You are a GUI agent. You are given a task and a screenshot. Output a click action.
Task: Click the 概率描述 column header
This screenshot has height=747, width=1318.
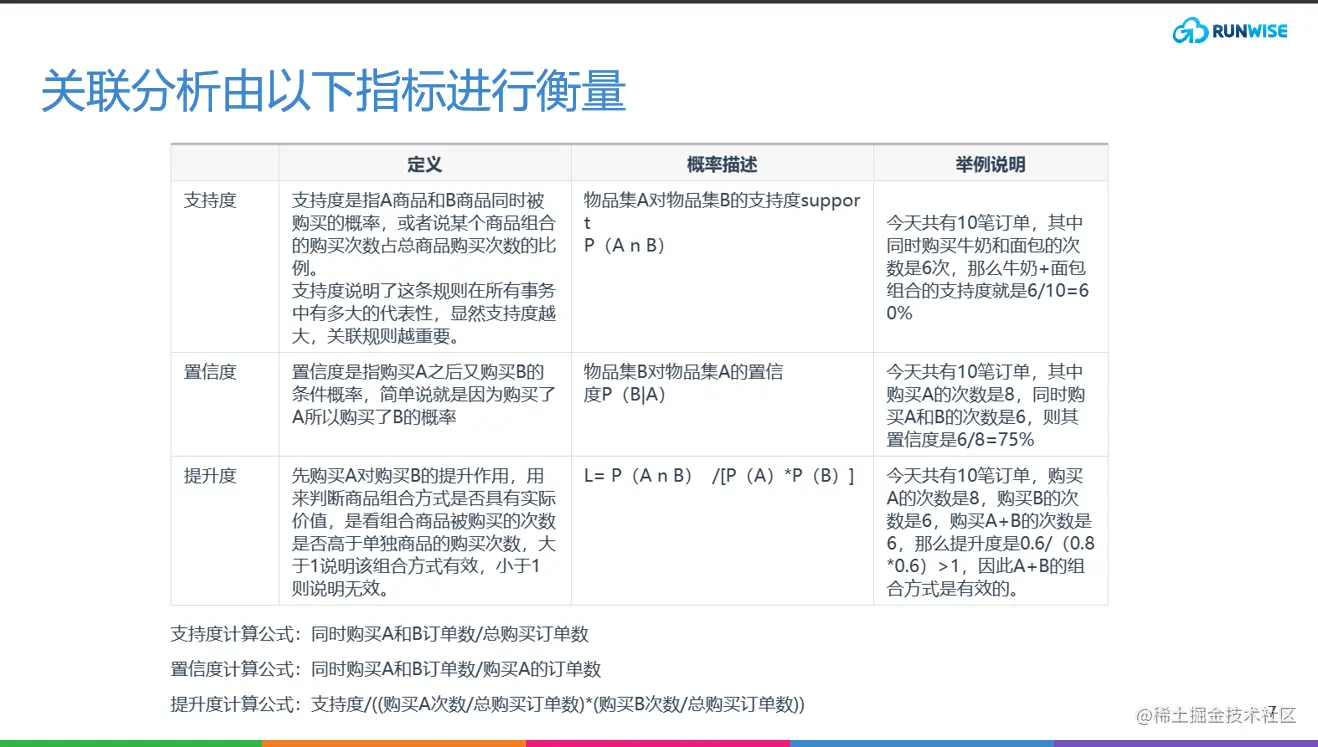(x=722, y=164)
